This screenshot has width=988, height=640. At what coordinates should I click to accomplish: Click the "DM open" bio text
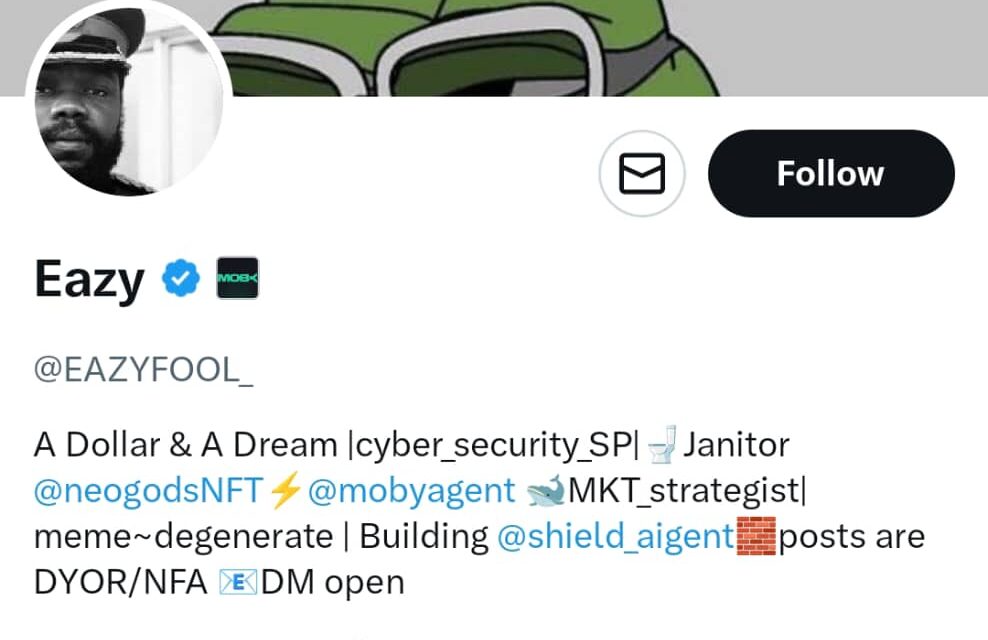(x=333, y=583)
